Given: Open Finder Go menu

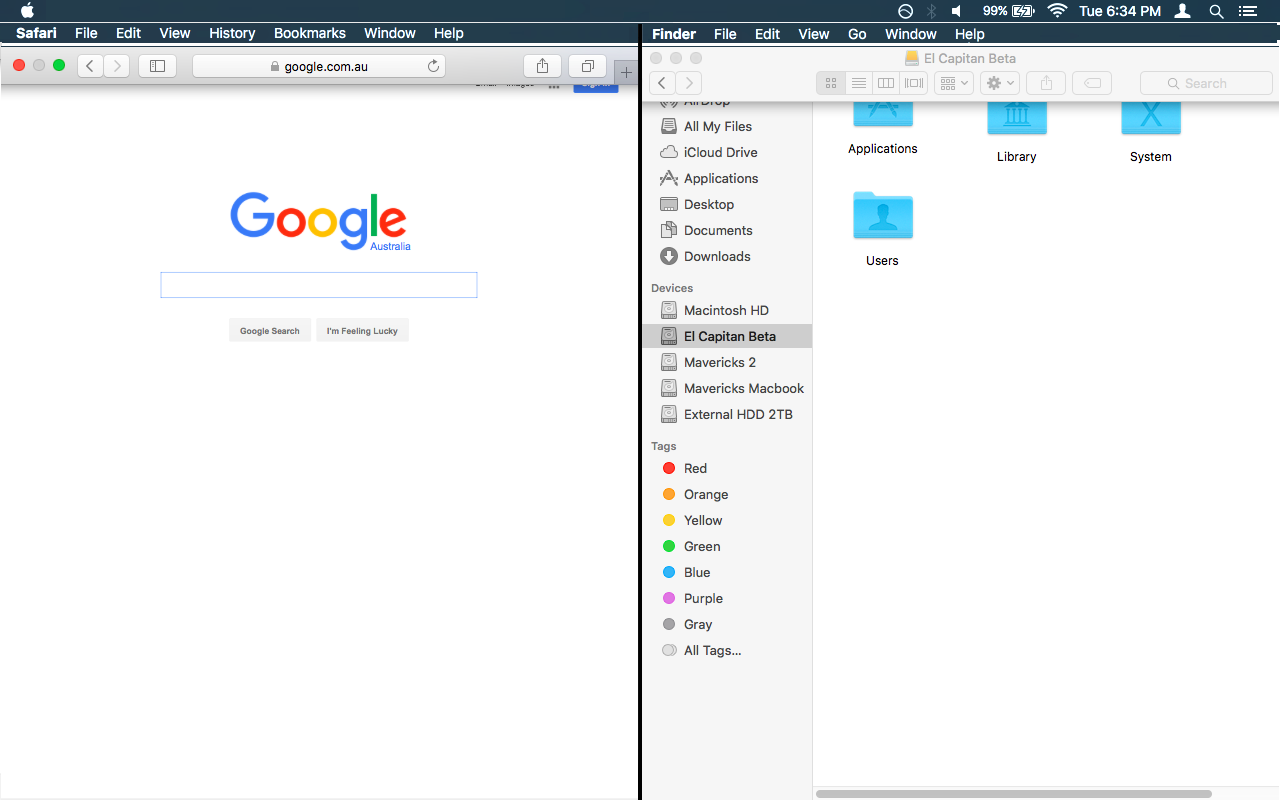Looking at the screenshot, I should (x=857, y=34).
